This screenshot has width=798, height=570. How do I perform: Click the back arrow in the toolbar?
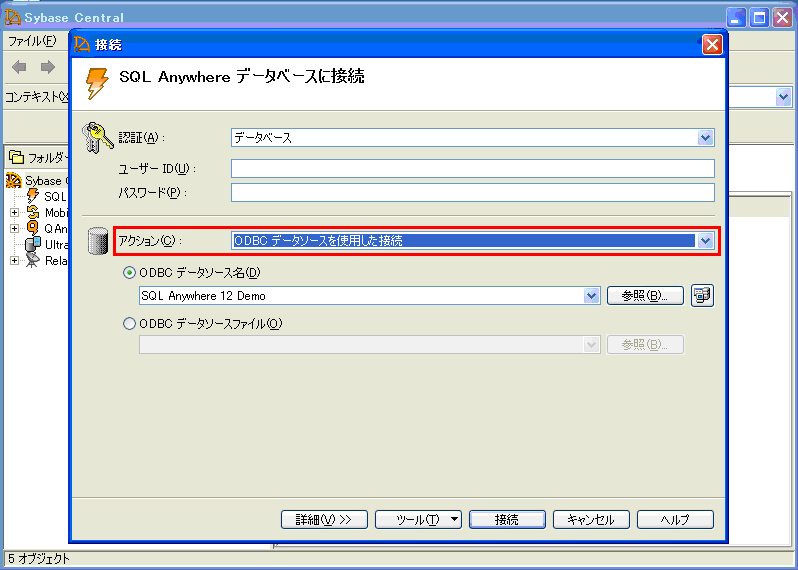19,67
